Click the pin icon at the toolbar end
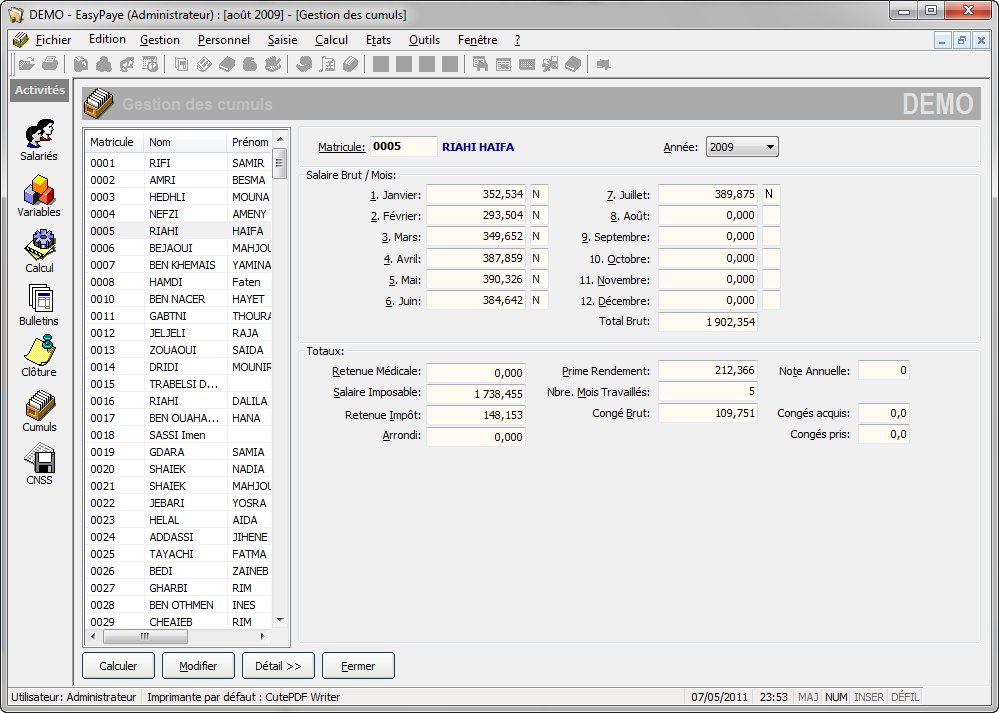This screenshot has height=713, width=999. (603, 64)
